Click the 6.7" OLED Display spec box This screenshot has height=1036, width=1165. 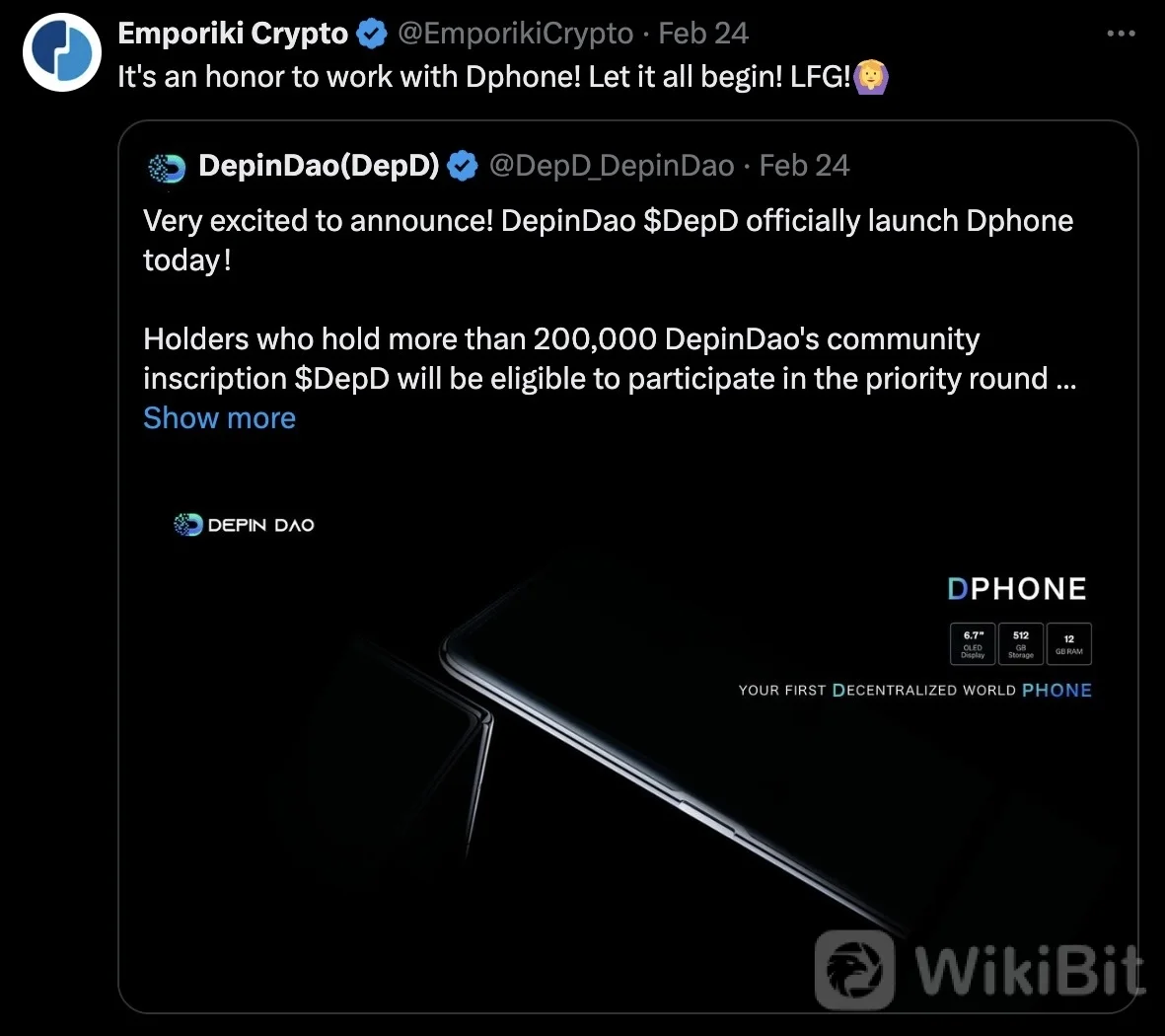[973, 644]
